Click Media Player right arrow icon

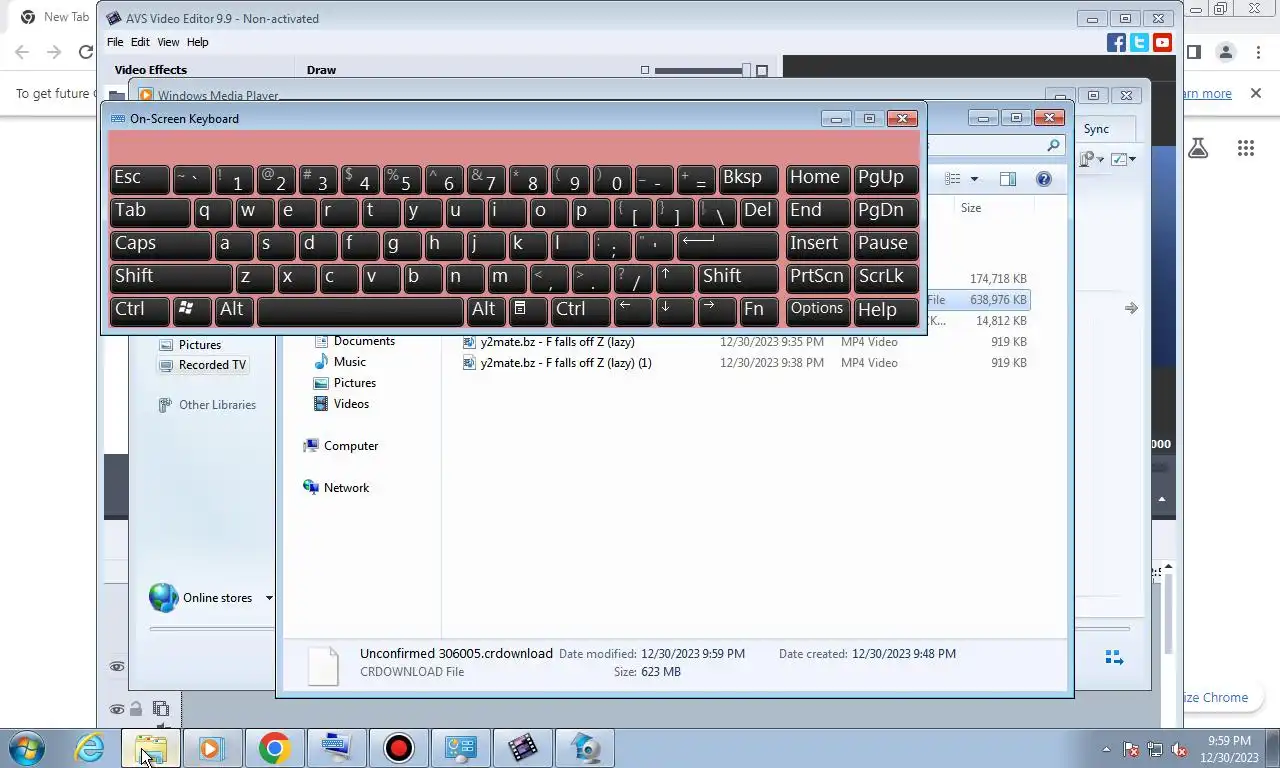pos(1131,308)
